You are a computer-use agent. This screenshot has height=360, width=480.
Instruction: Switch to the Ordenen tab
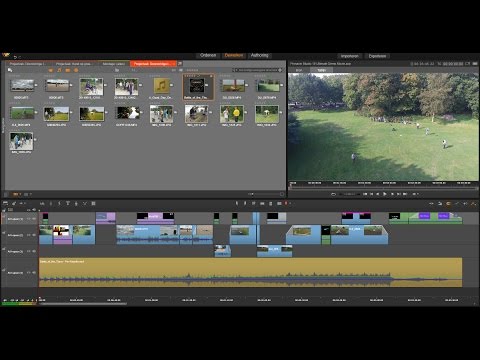pyautogui.click(x=208, y=55)
